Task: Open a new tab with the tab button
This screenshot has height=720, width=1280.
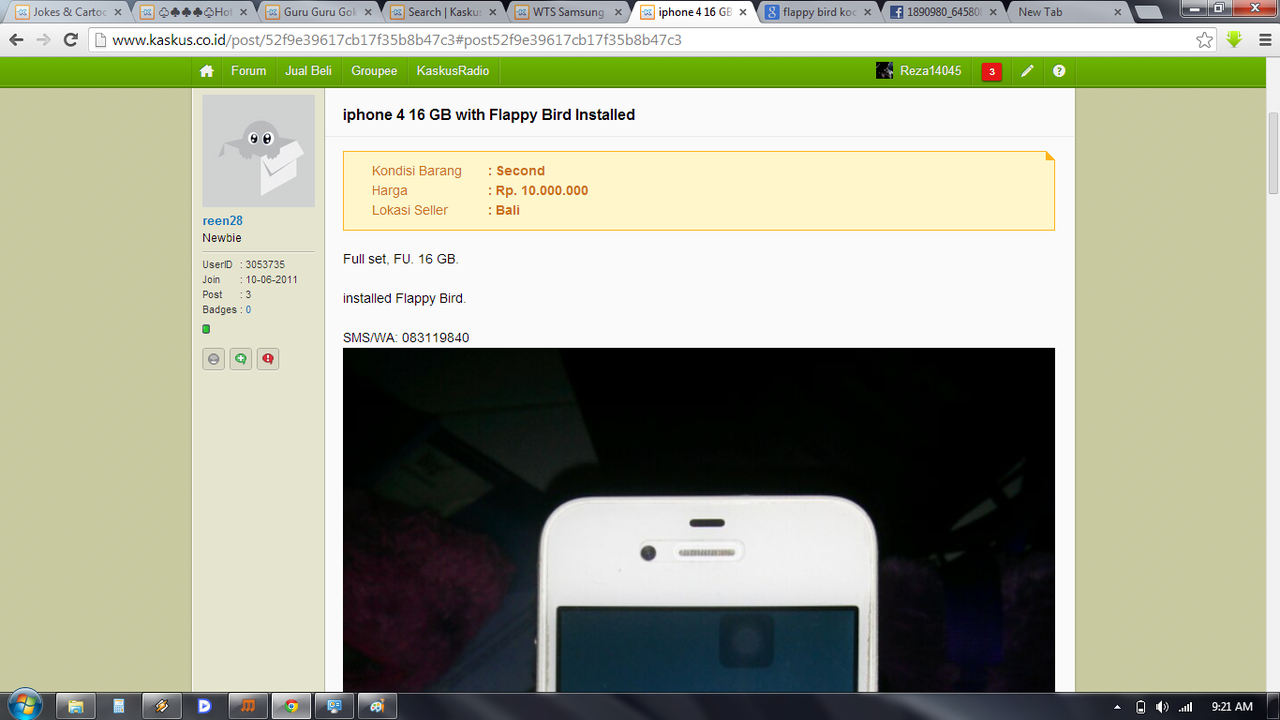Action: 1148,12
